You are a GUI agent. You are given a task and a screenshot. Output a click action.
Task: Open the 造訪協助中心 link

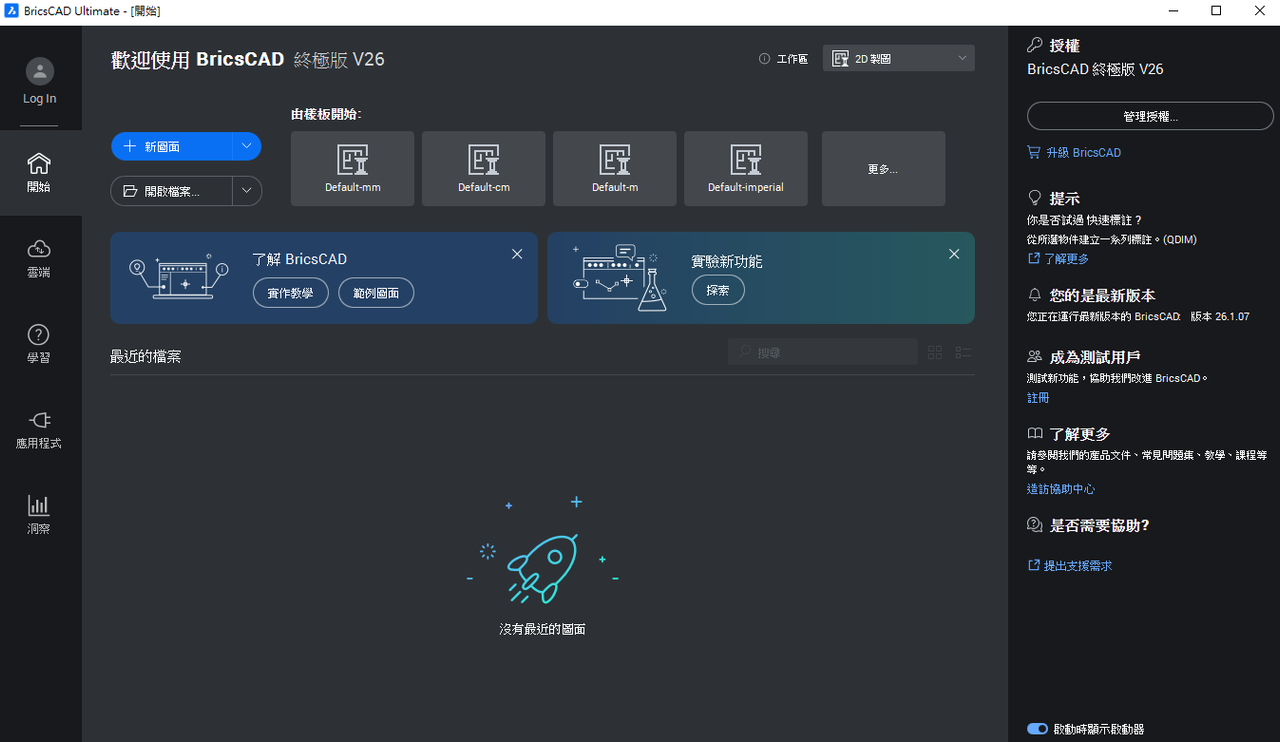pos(1061,489)
